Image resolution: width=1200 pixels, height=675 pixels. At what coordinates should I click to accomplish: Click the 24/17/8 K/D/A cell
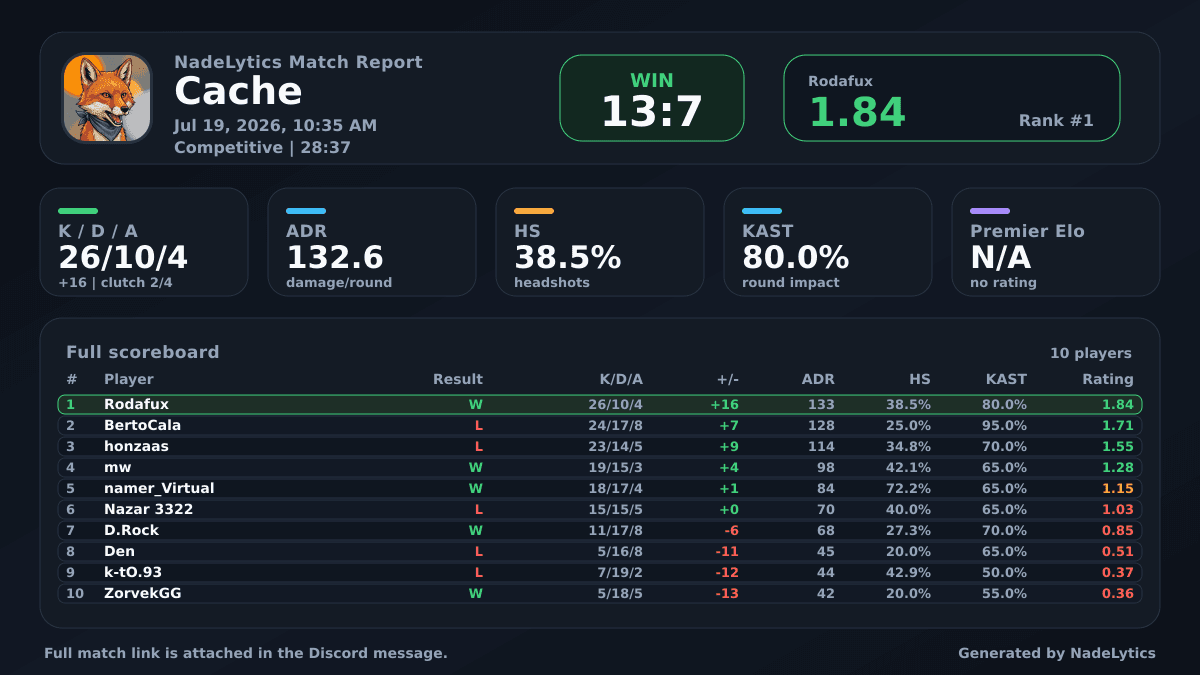pyautogui.click(x=616, y=426)
